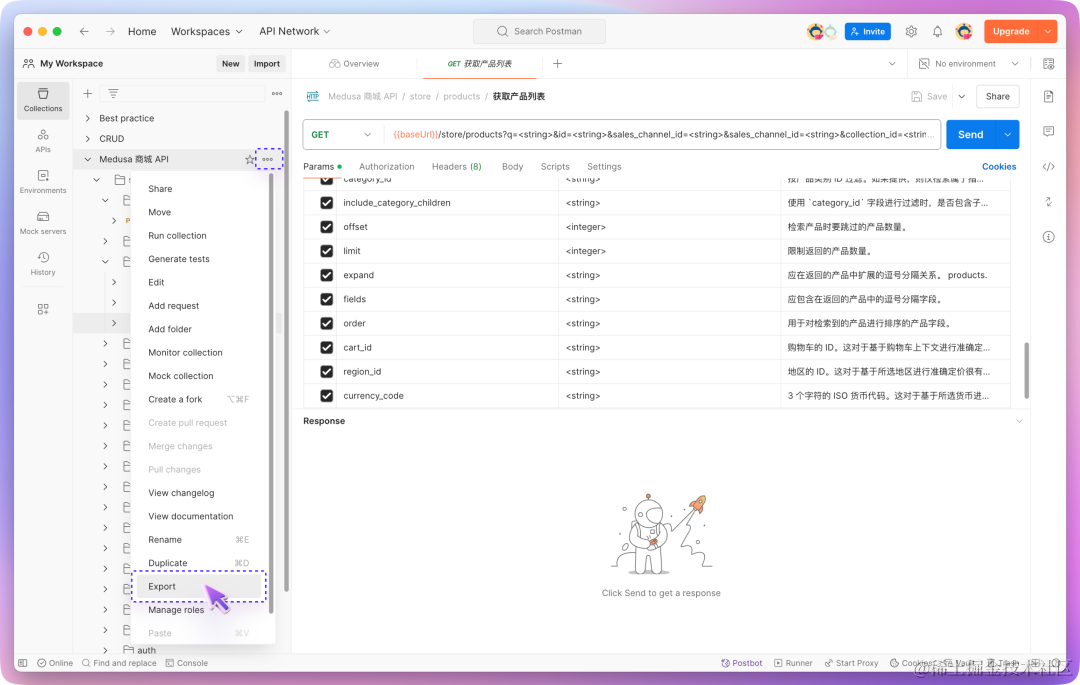Open the documentation icon in right sidebar

[1048, 96]
